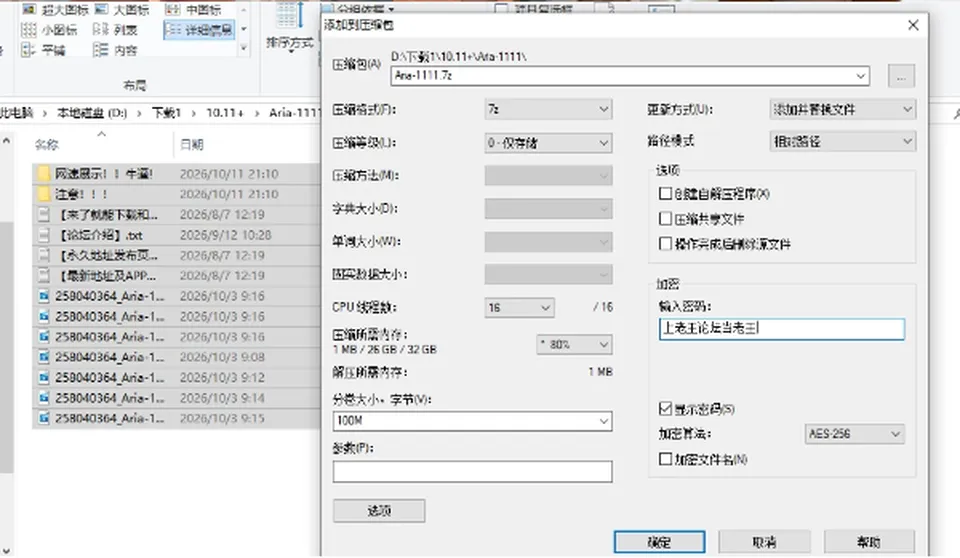Sort files by the 日期 column header
Image resolution: width=960 pixels, height=558 pixels.
(x=192, y=145)
